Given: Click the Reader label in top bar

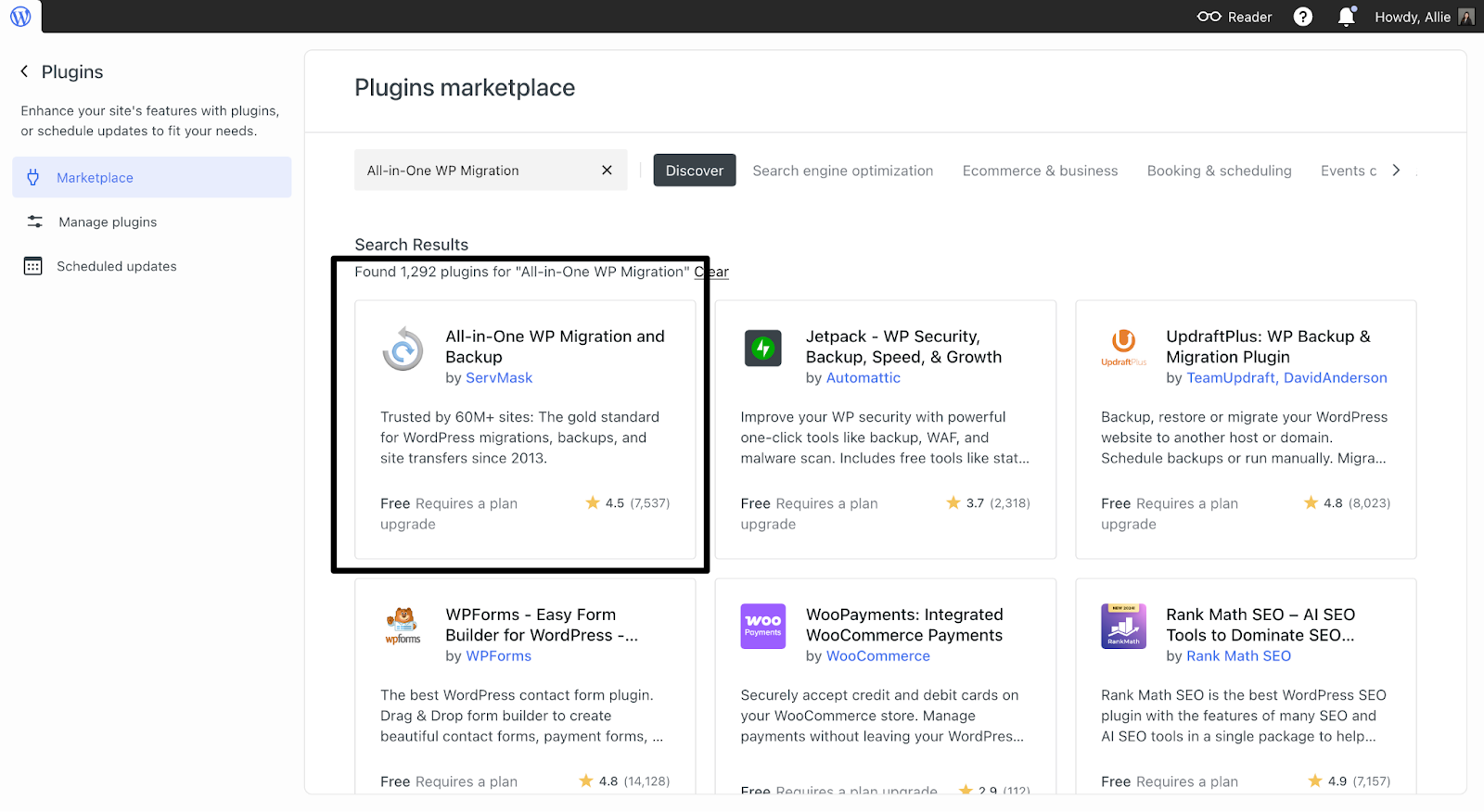Looking at the screenshot, I should coord(1249,17).
